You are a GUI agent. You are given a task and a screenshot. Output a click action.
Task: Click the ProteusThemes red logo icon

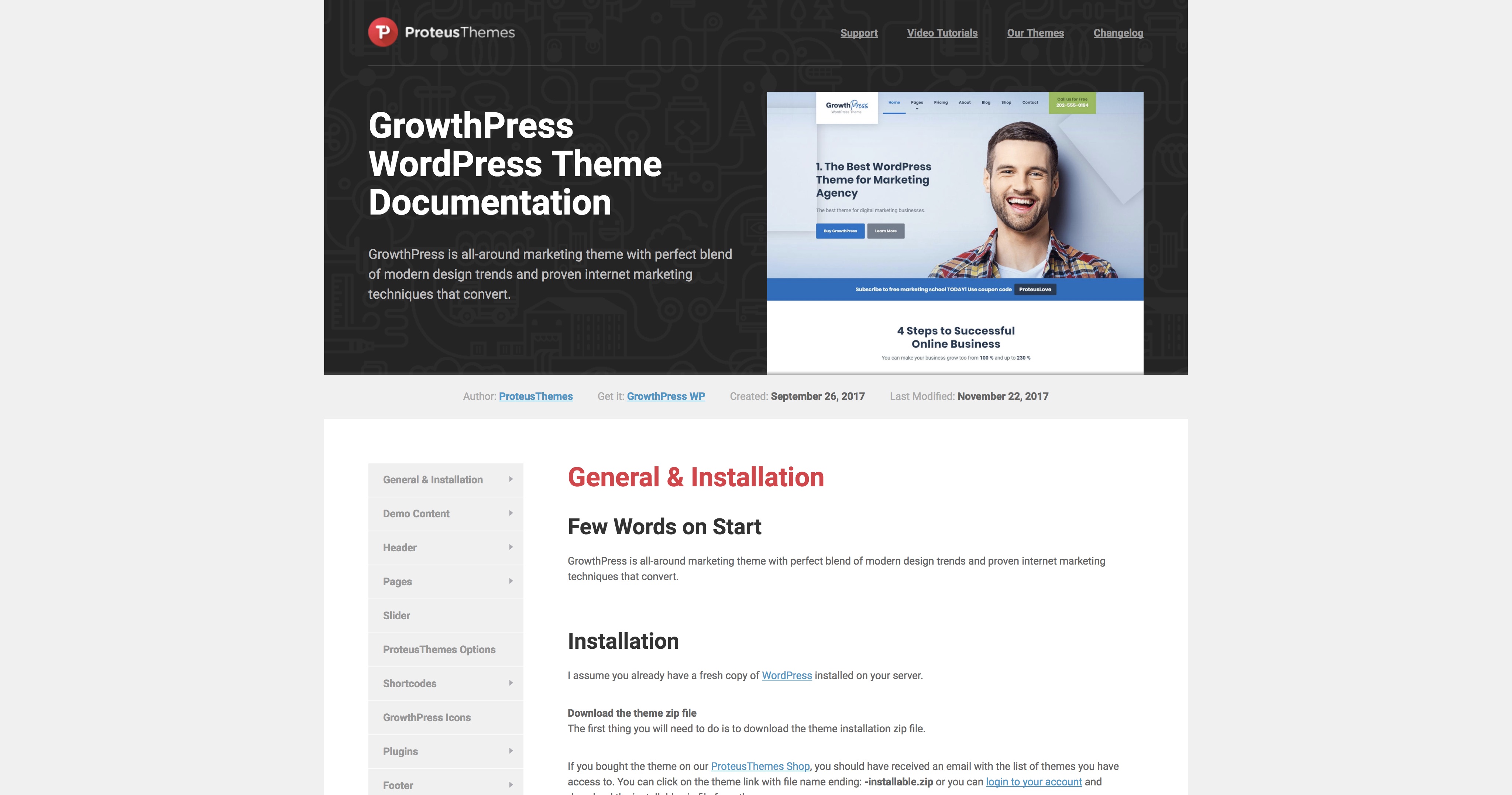(x=383, y=32)
